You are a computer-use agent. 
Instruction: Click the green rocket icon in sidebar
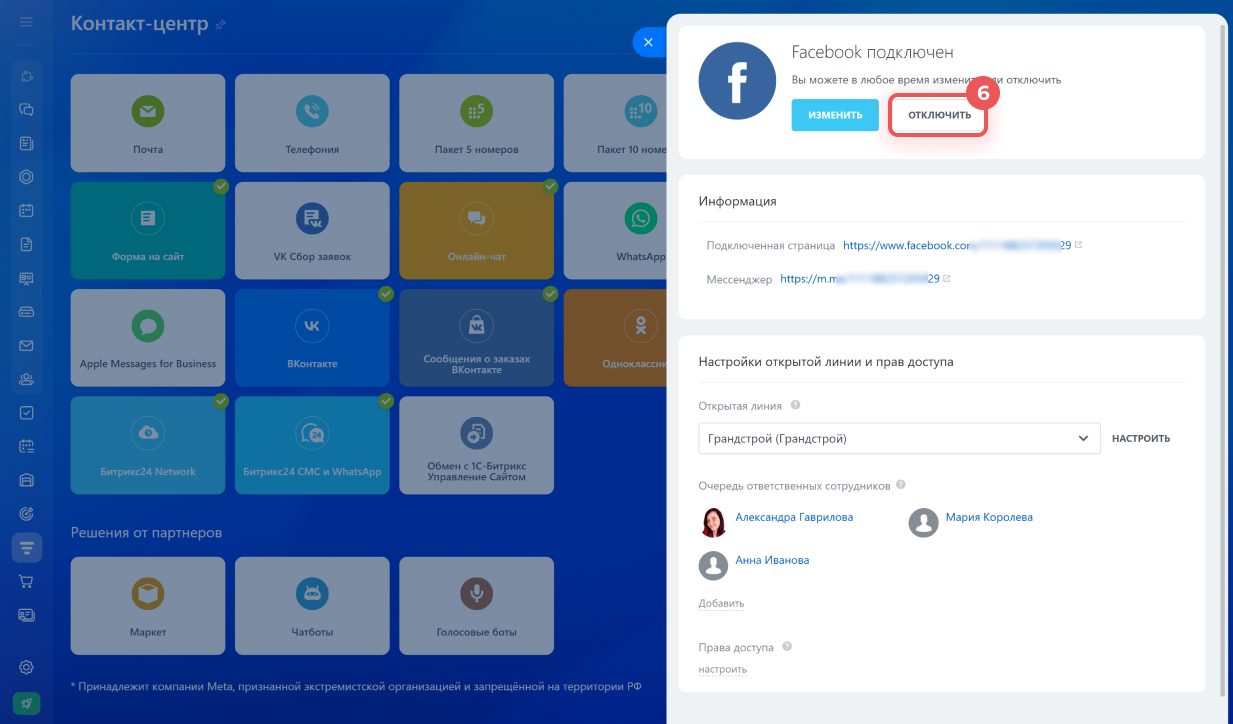click(27, 704)
